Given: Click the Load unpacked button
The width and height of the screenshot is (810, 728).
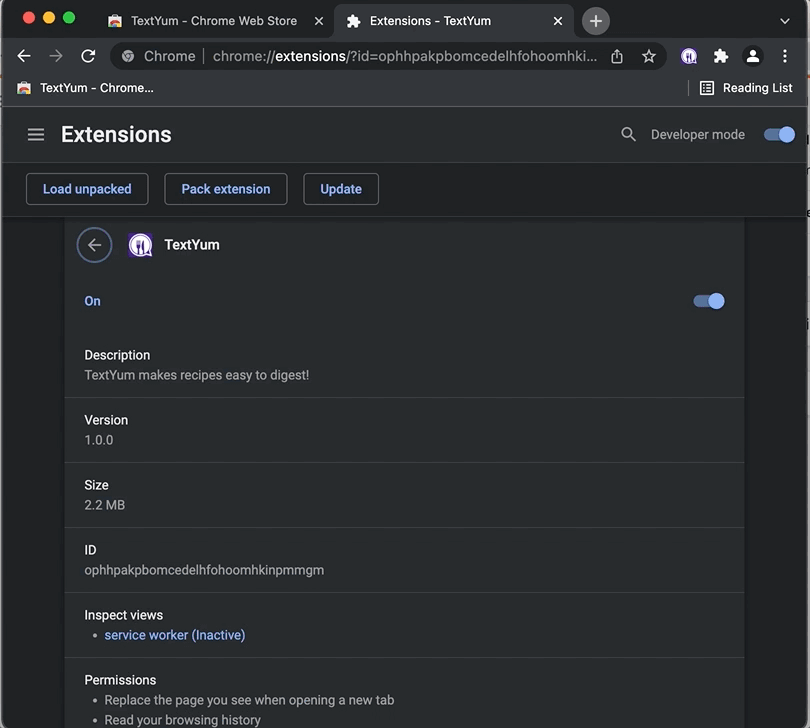Looking at the screenshot, I should 87,189.
